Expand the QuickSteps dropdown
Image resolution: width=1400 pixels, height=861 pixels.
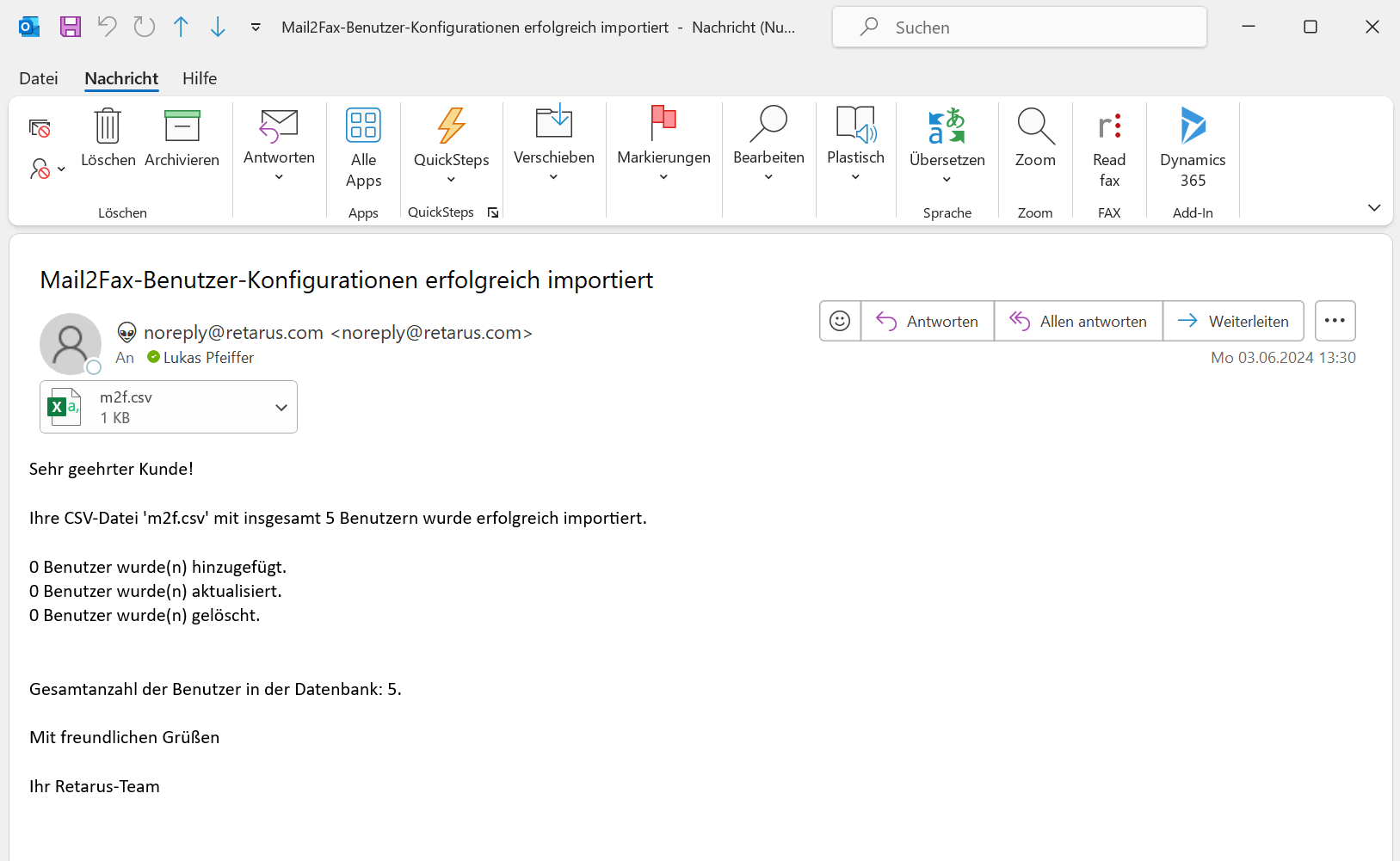pyautogui.click(x=451, y=179)
